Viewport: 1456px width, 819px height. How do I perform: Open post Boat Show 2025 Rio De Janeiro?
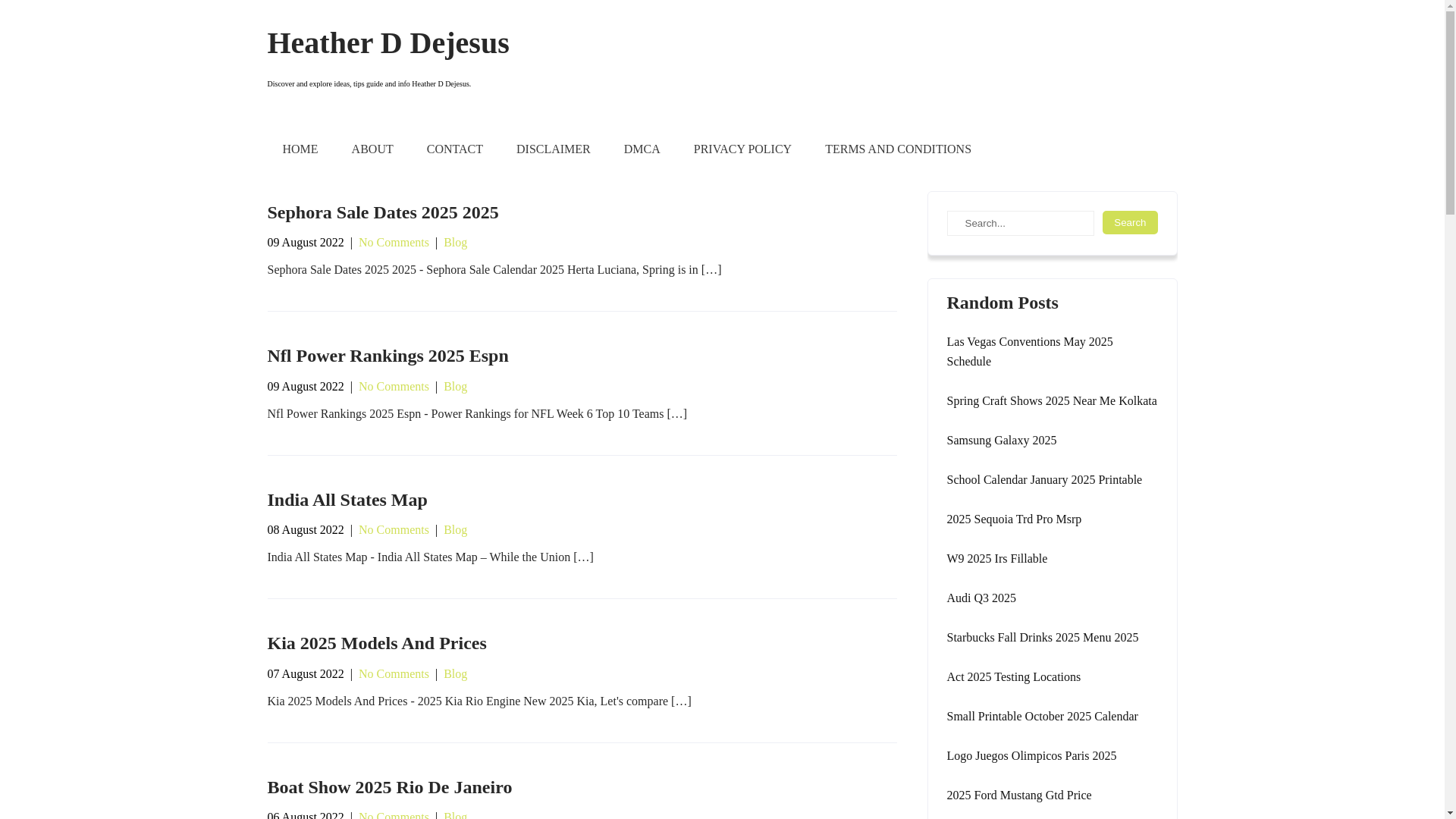coord(389,787)
